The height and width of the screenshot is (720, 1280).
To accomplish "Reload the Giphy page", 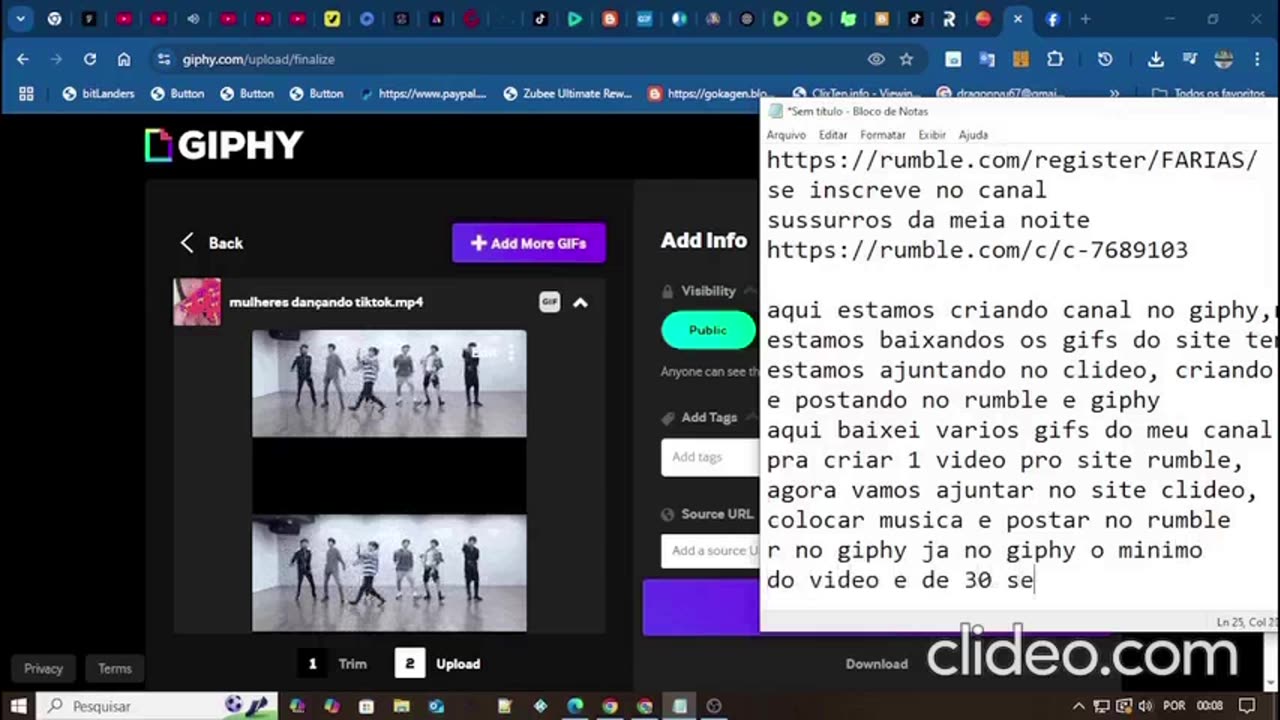I will (90, 59).
